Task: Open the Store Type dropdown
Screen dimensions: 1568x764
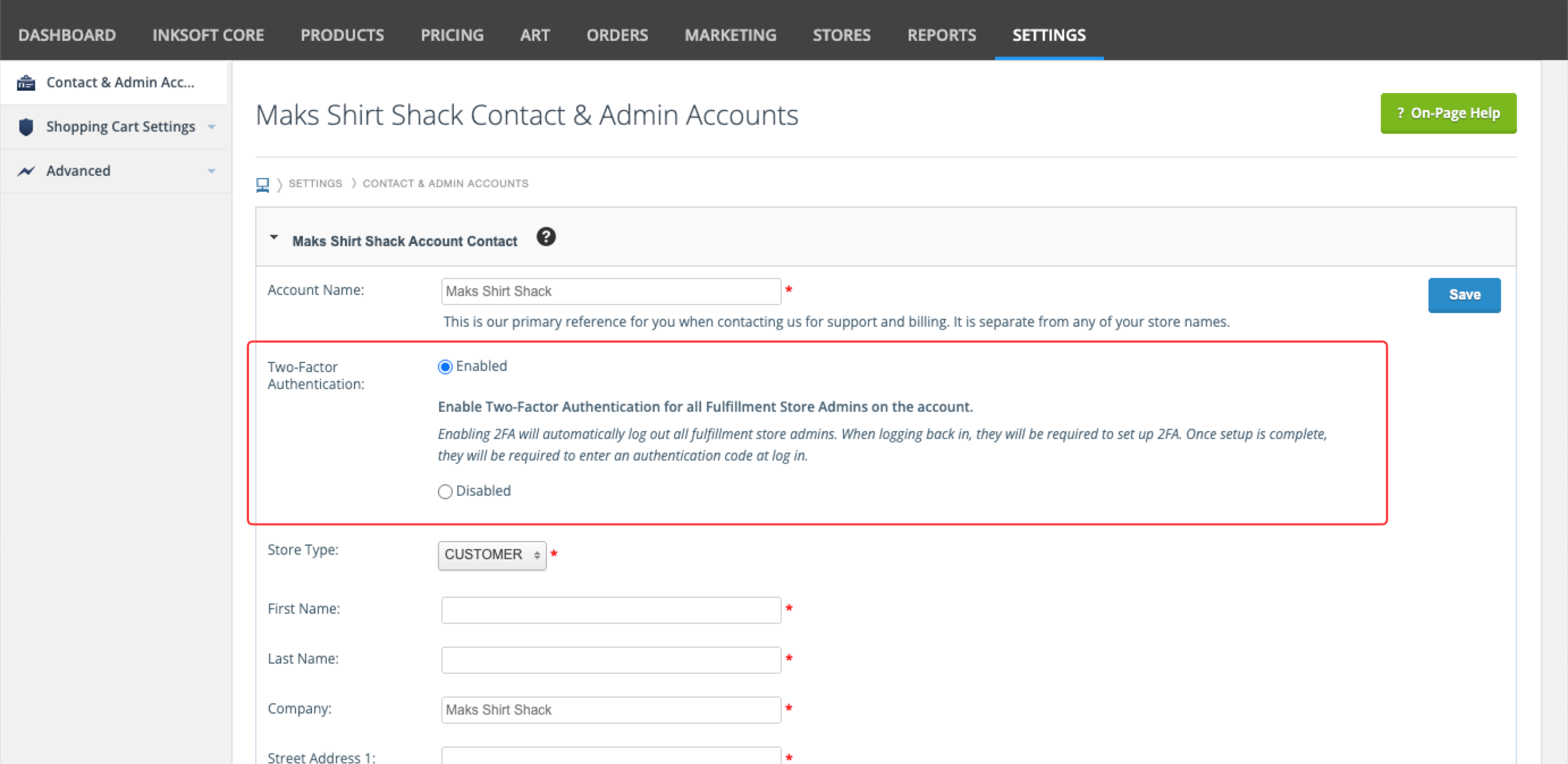Action: 491,555
